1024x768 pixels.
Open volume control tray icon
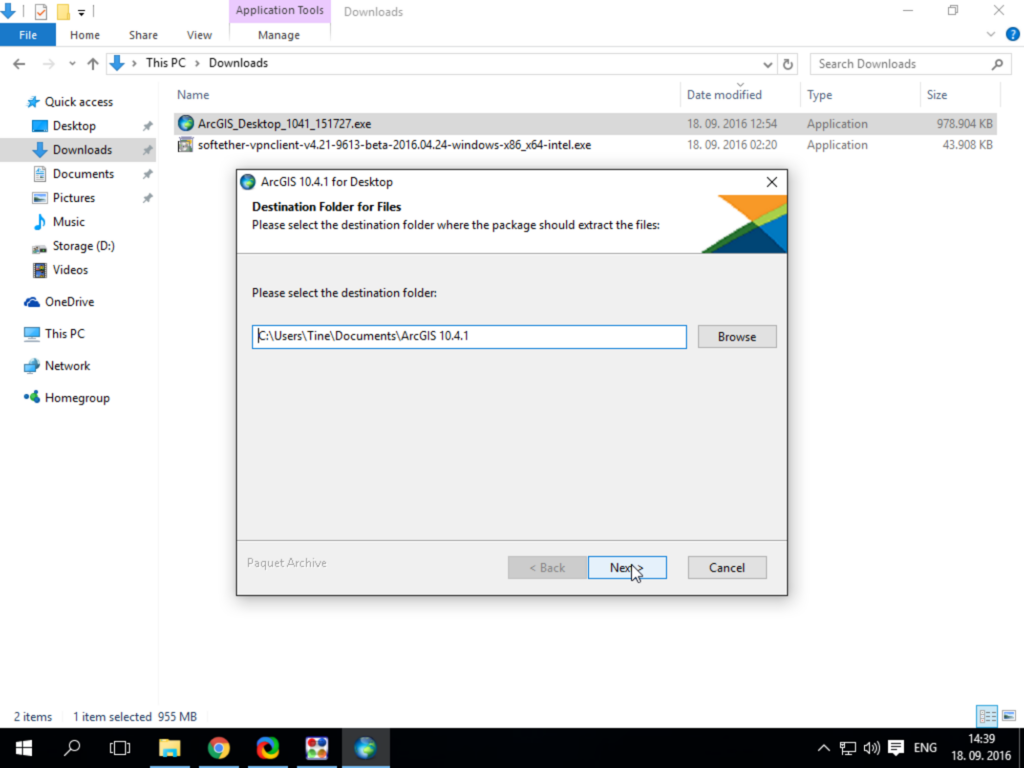[872, 748]
